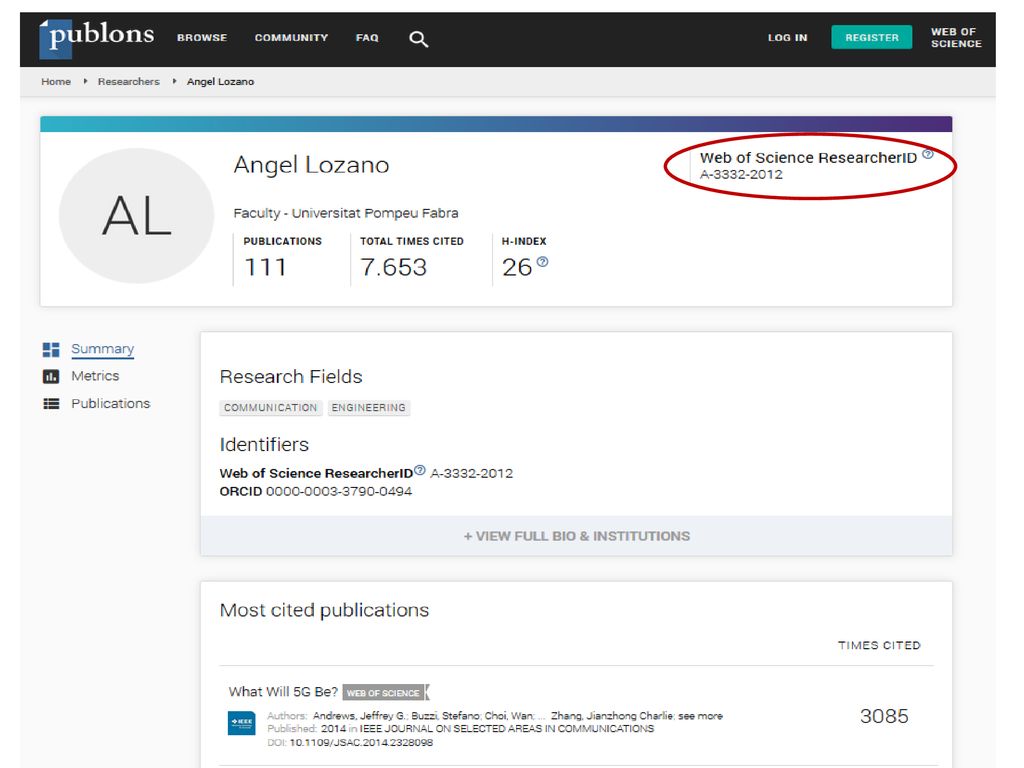Click the Web of Science badge
This screenshot has width=1024, height=768.
pyautogui.click(x=383, y=692)
